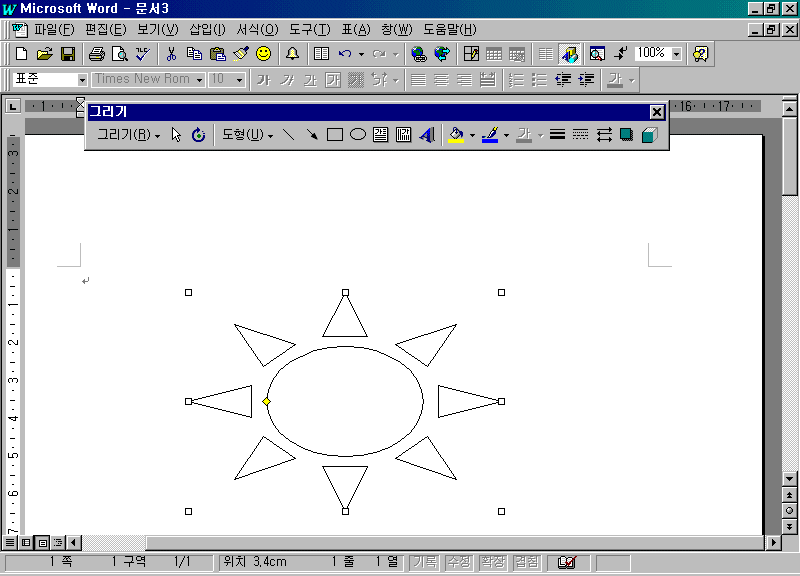Open the 파일(F) menu
The width and height of the screenshot is (800, 576).
54,30
